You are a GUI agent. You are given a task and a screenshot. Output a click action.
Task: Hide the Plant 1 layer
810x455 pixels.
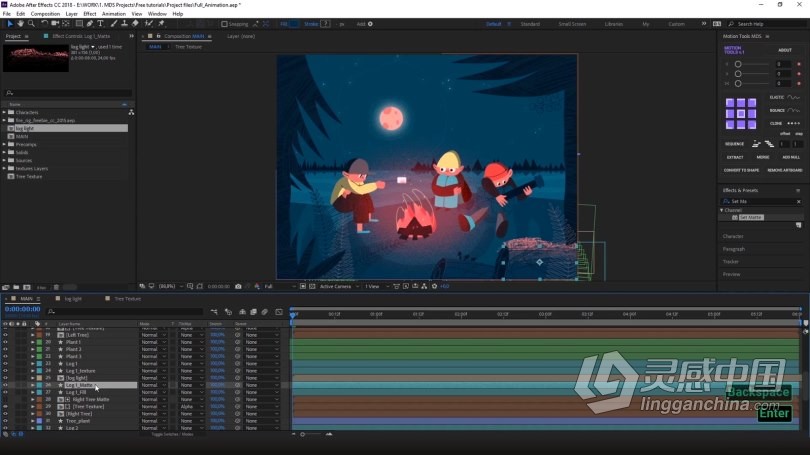coord(5,342)
